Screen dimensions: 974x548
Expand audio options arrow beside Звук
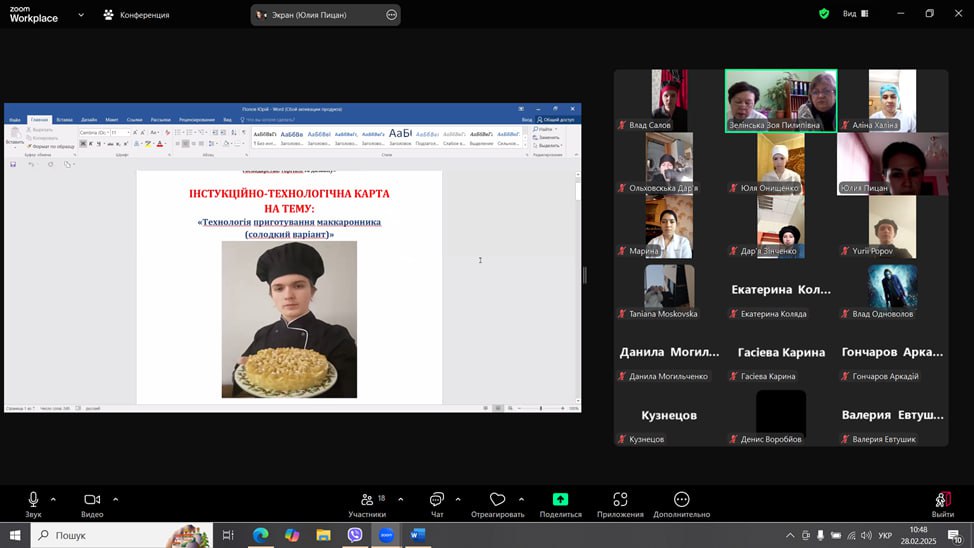(53, 499)
